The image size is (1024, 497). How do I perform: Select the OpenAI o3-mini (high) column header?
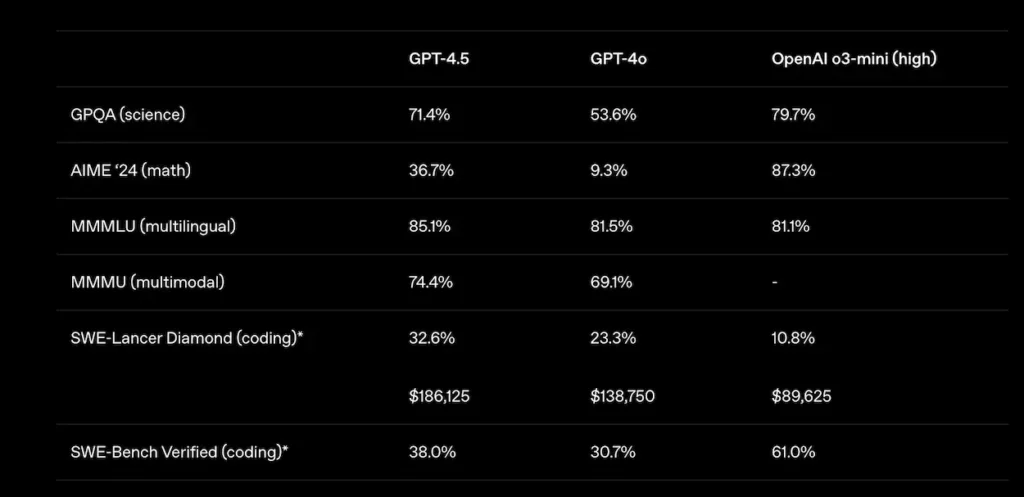(x=853, y=59)
